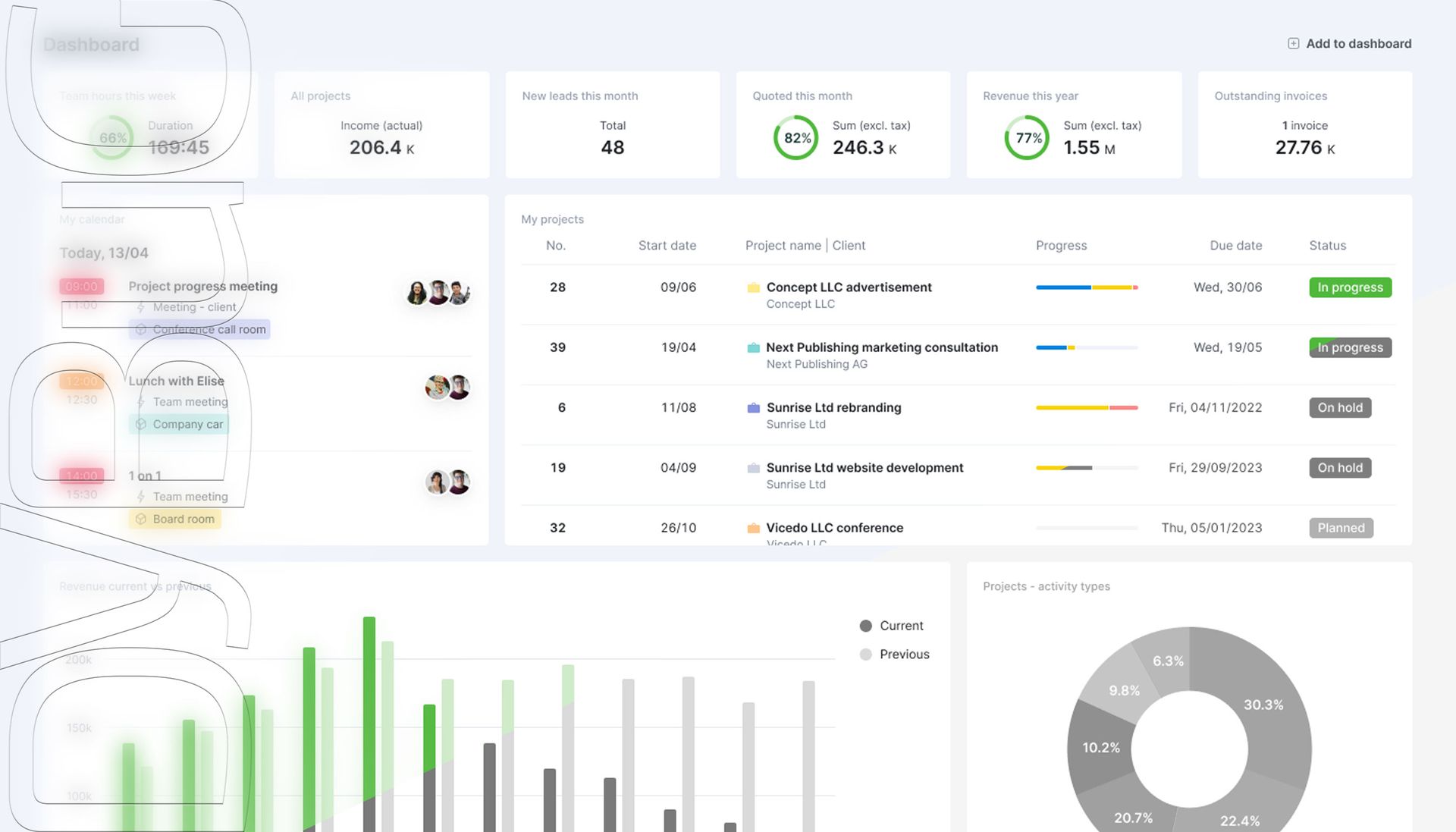Click lightning icon next to Meeting - client
The height and width of the screenshot is (832, 1456).
tap(141, 307)
